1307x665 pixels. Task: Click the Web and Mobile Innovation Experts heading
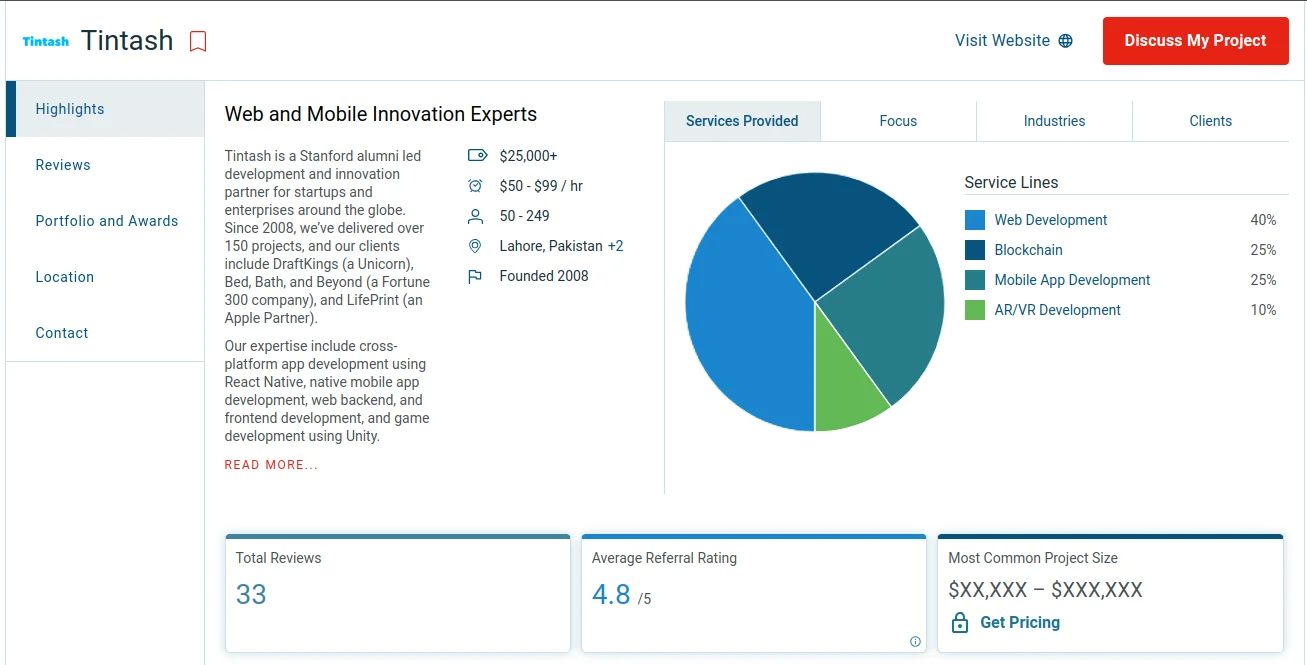click(381, 114)
